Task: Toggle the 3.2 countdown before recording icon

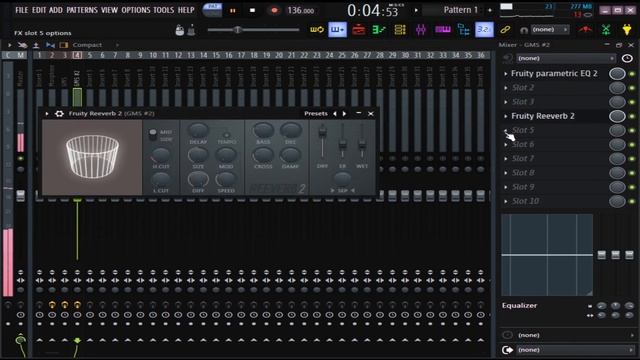Action: click(484, 29)
